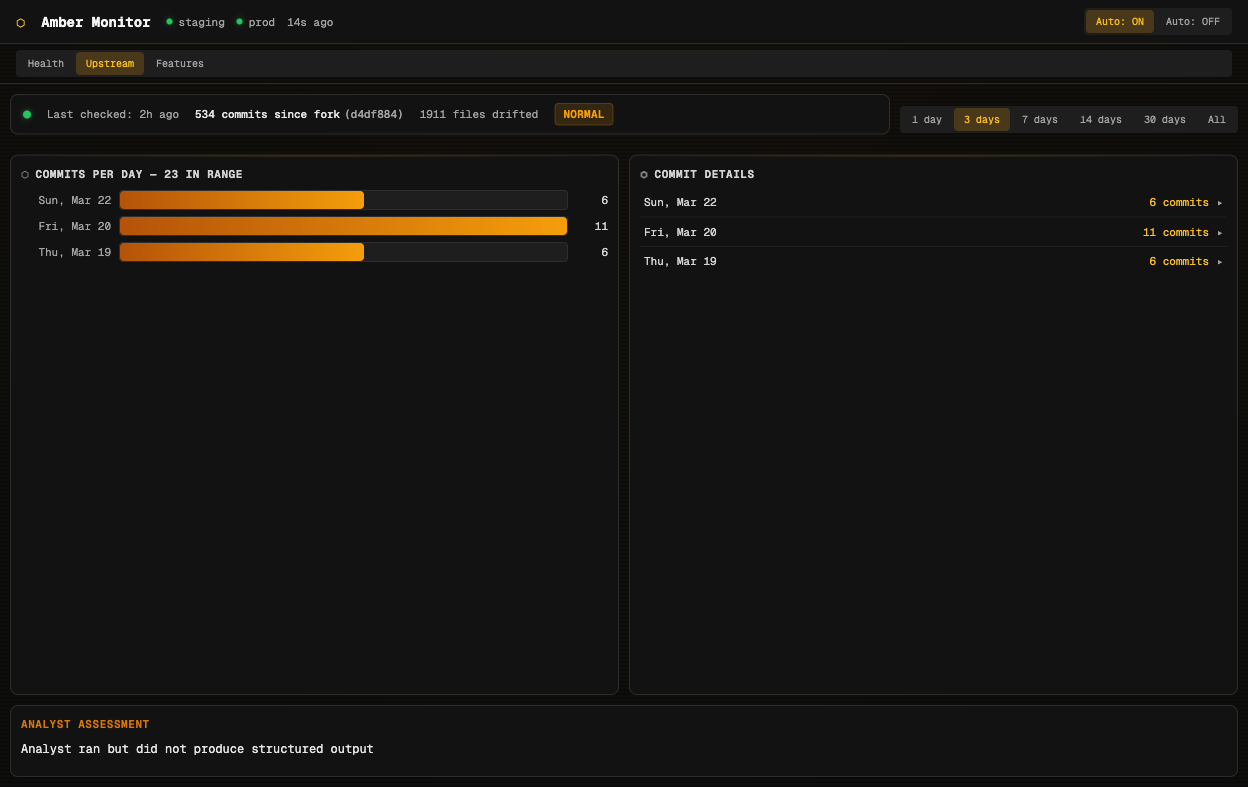The width and height of the screenshot is (1248, 787).
Task: Select the 14 days range
Action: point(1101,120)
